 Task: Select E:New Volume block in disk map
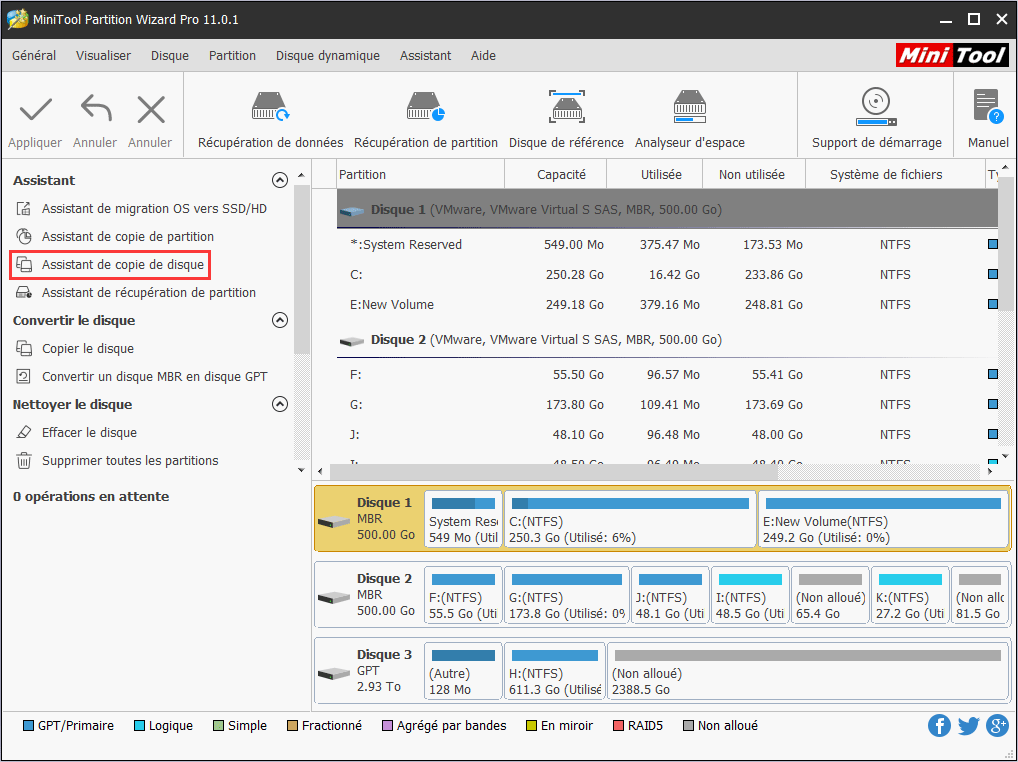point(883,519)
